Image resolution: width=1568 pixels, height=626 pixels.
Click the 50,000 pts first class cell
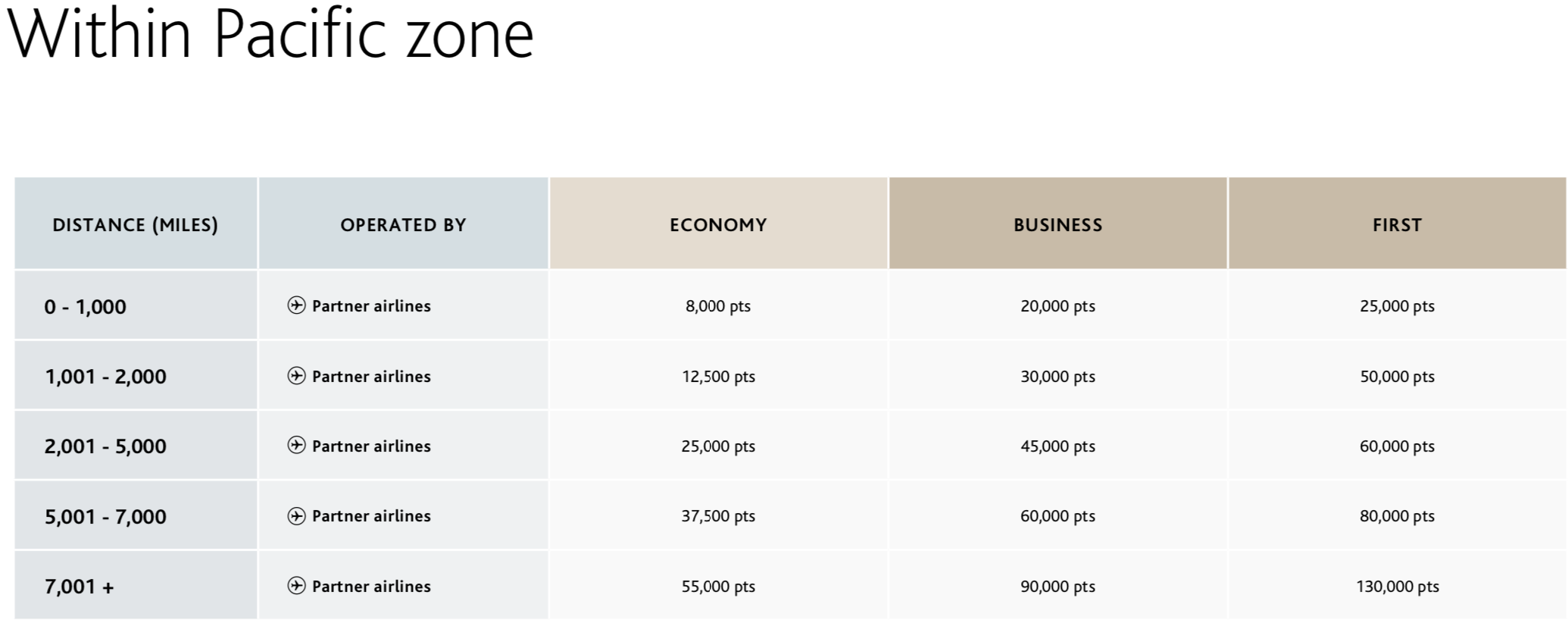pos(1397,376)
